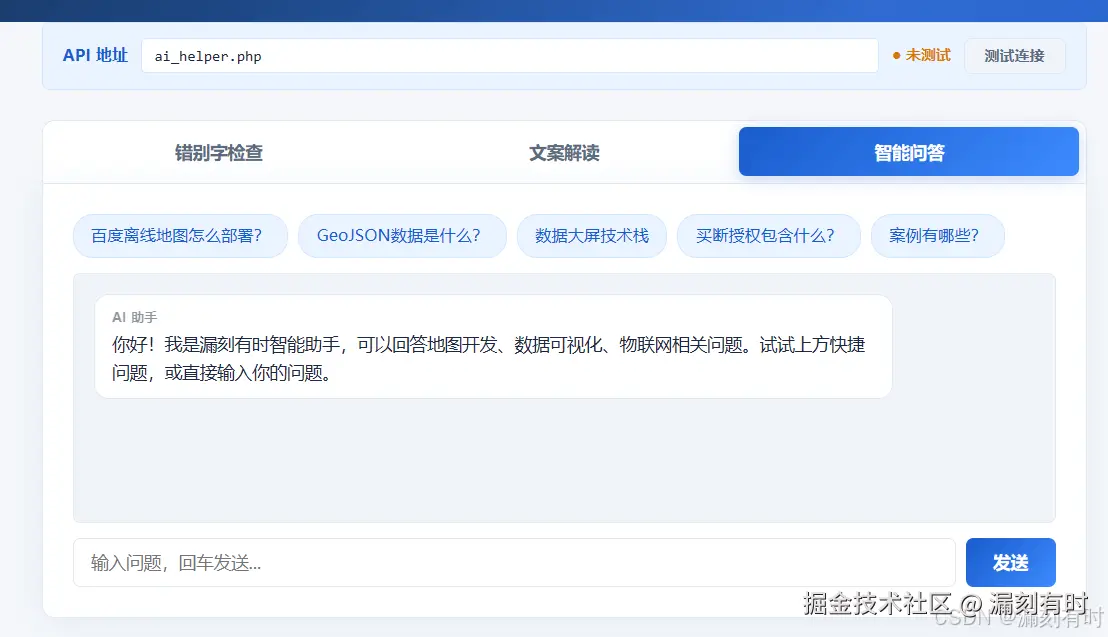Click the 发送 send button
Screen dimensions: 1108x637
click(1010, 563)
